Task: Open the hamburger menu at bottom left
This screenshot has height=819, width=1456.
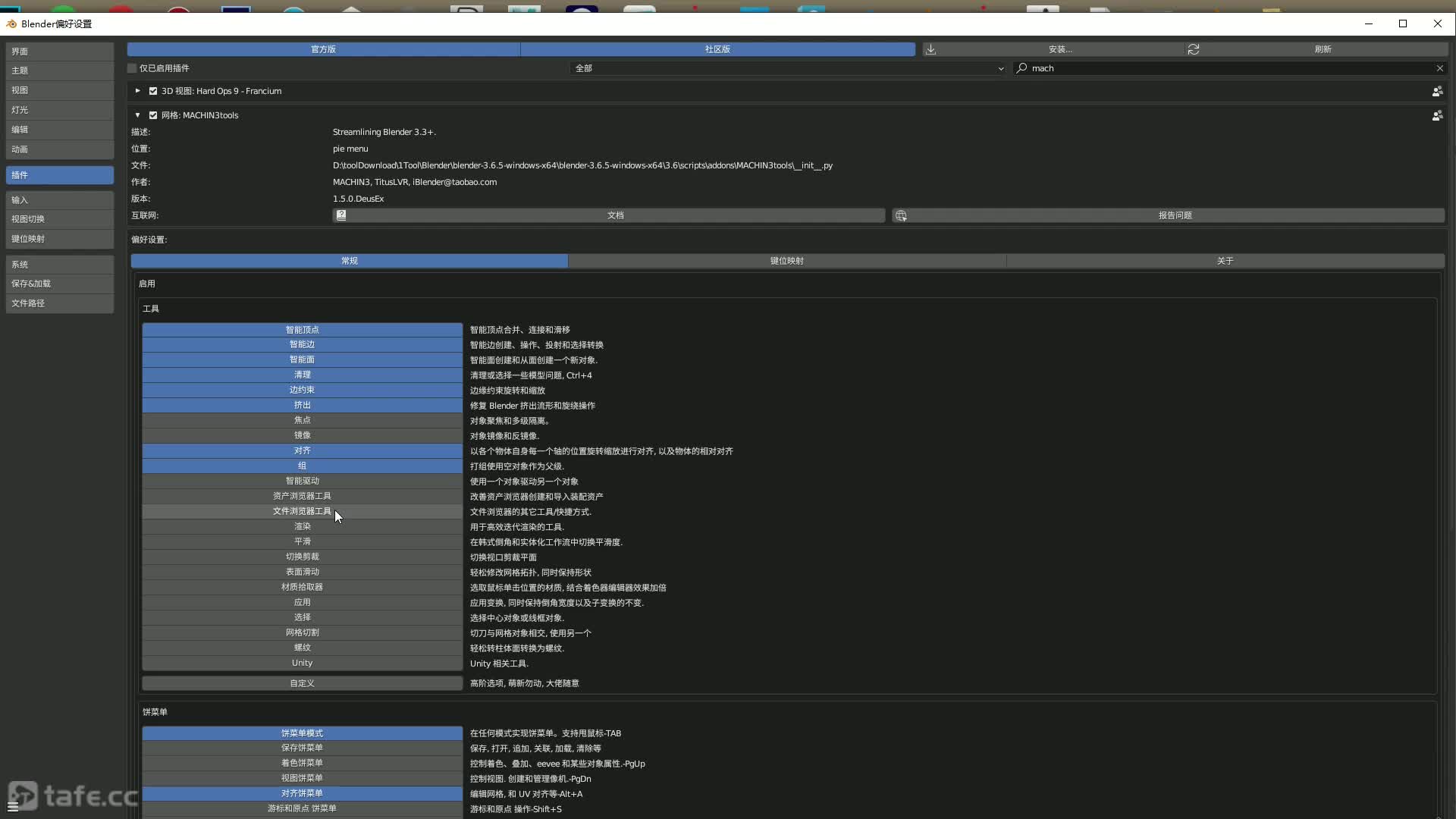Action: tap(13, 806)
